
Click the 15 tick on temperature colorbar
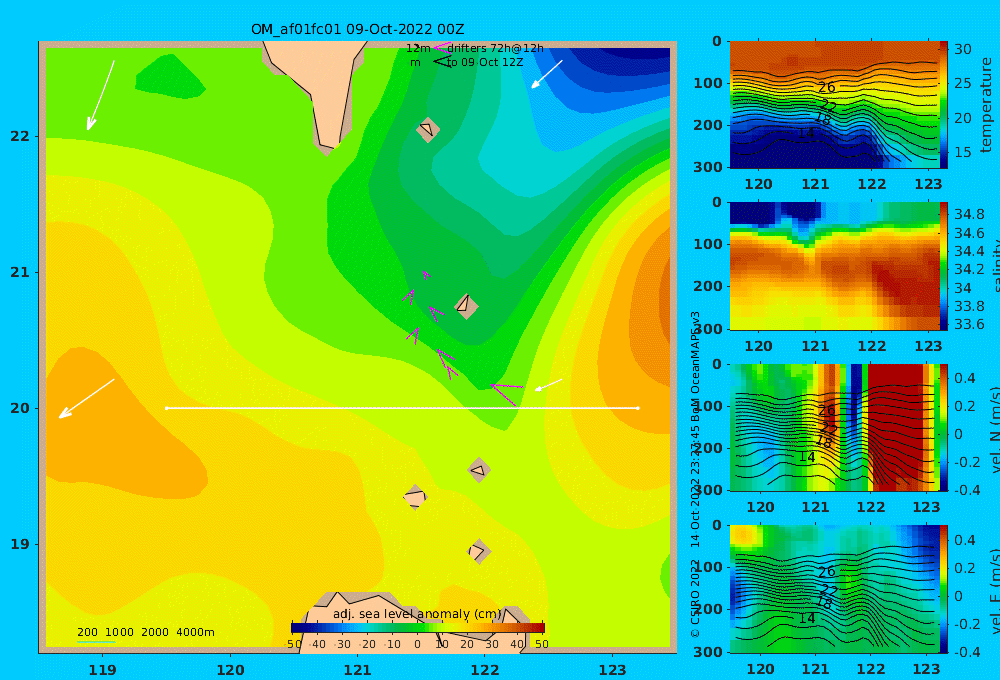coord(963,152)
